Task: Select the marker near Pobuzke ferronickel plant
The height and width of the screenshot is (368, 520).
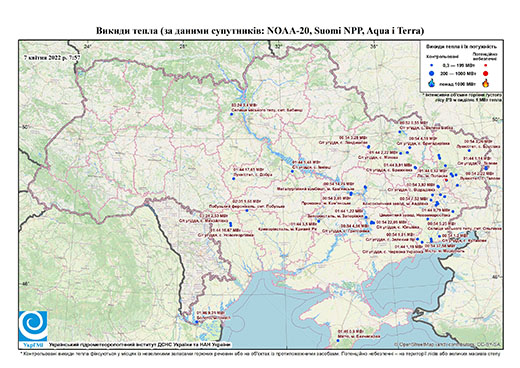Action: click(247, 210)
